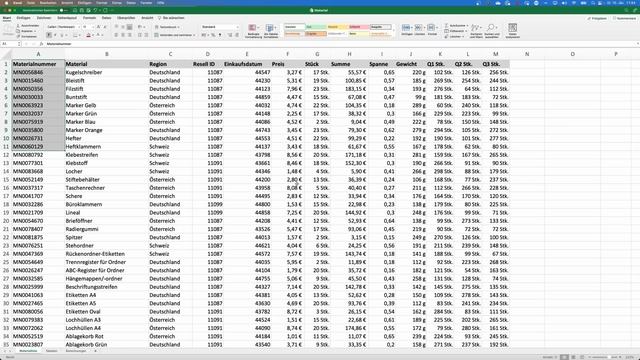Switch to the Ansicht ribbon tab
The height and width of the screenshot is (360, 640).
click(x=147, y=18)
